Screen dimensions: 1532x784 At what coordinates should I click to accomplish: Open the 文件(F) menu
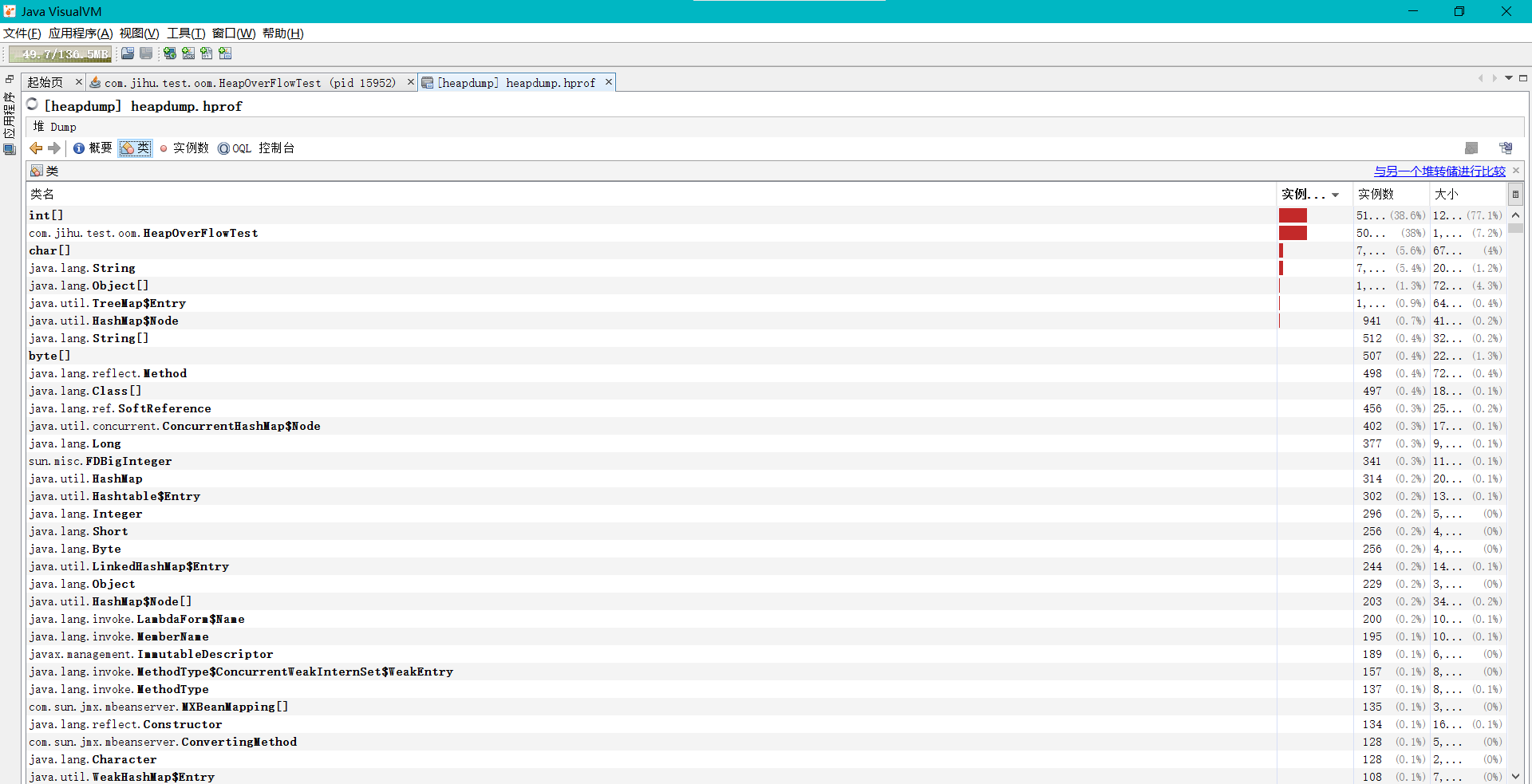pos(22,33)
